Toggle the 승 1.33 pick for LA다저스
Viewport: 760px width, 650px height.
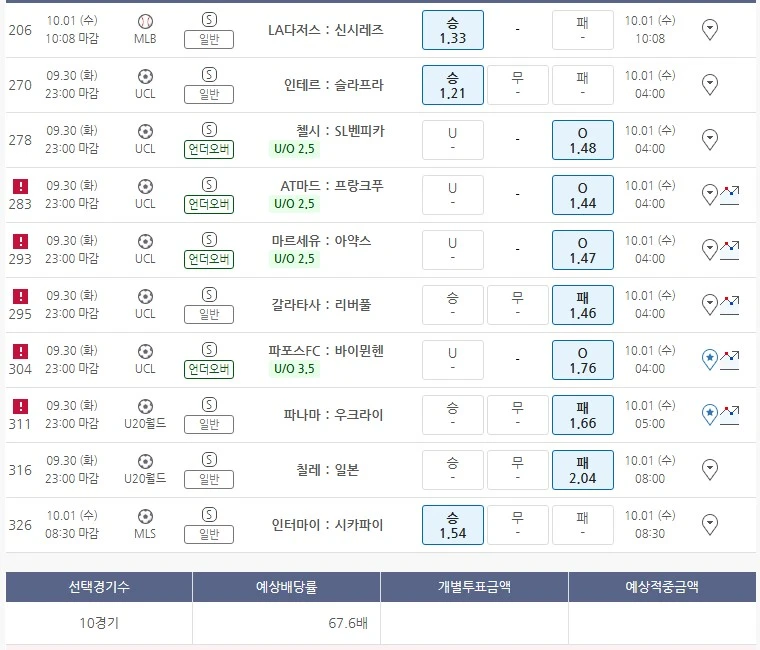point(453,30)
